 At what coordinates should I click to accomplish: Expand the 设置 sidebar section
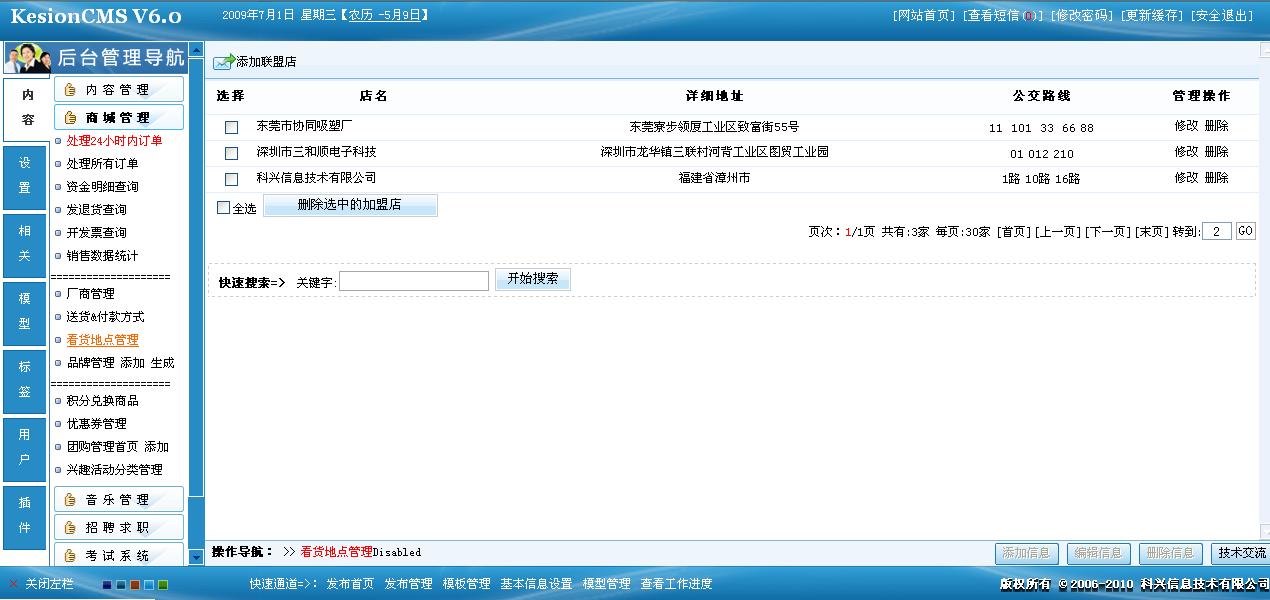click(24, 178)
